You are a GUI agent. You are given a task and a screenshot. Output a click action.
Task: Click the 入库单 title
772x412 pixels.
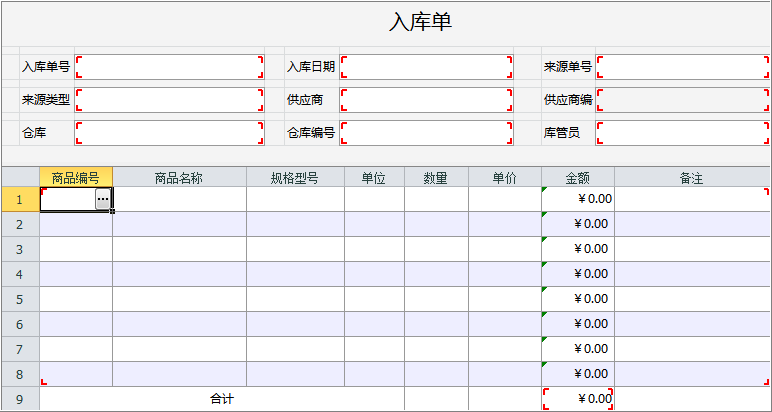(x=420, y=22)
